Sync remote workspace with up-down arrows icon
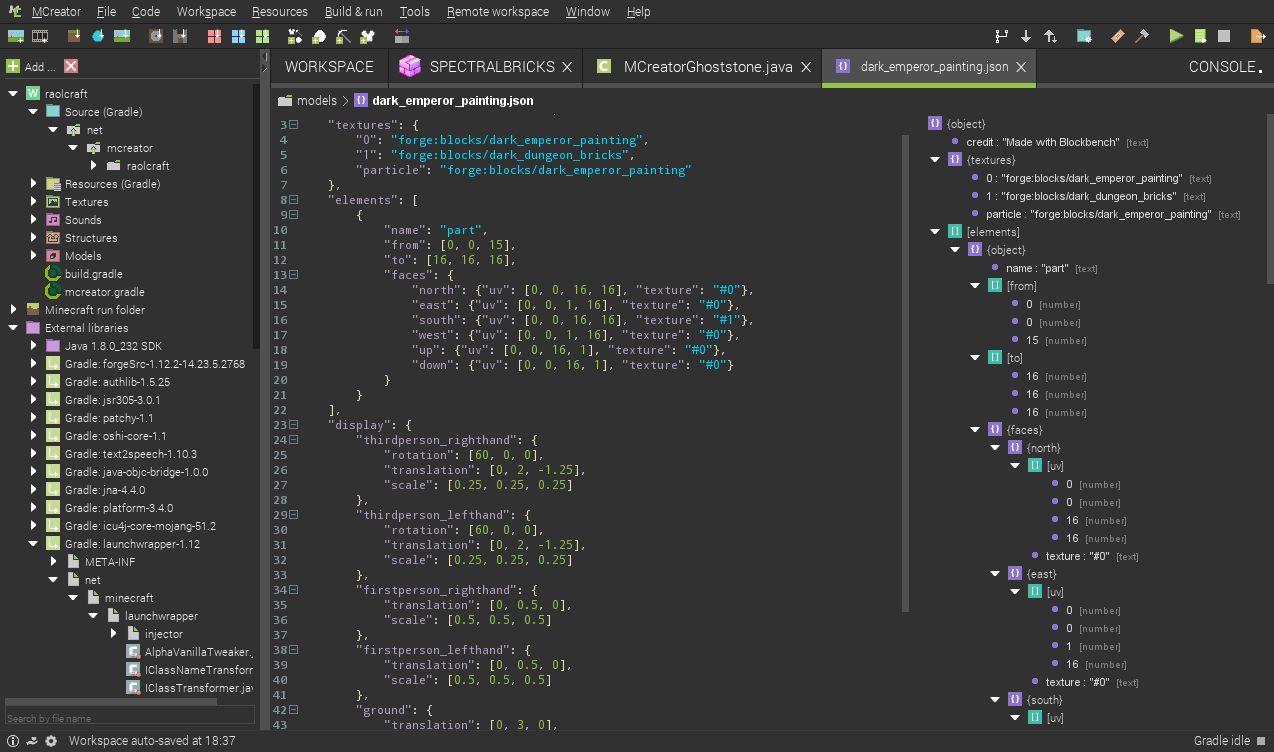 click(1050, 36)
